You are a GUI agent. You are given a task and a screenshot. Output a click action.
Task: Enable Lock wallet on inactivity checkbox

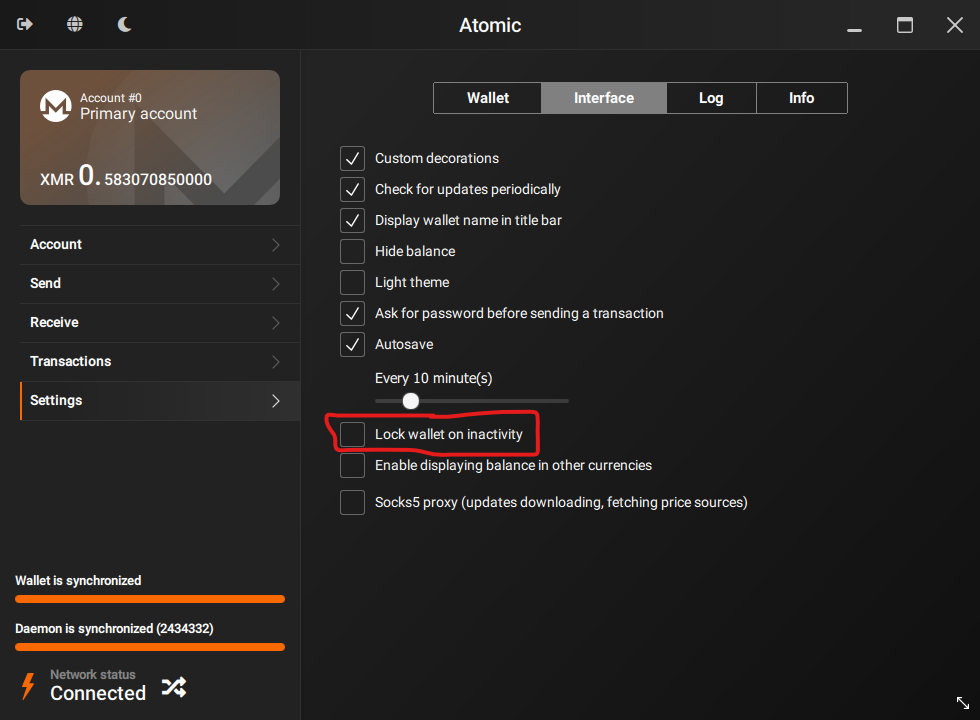point(352,434)
